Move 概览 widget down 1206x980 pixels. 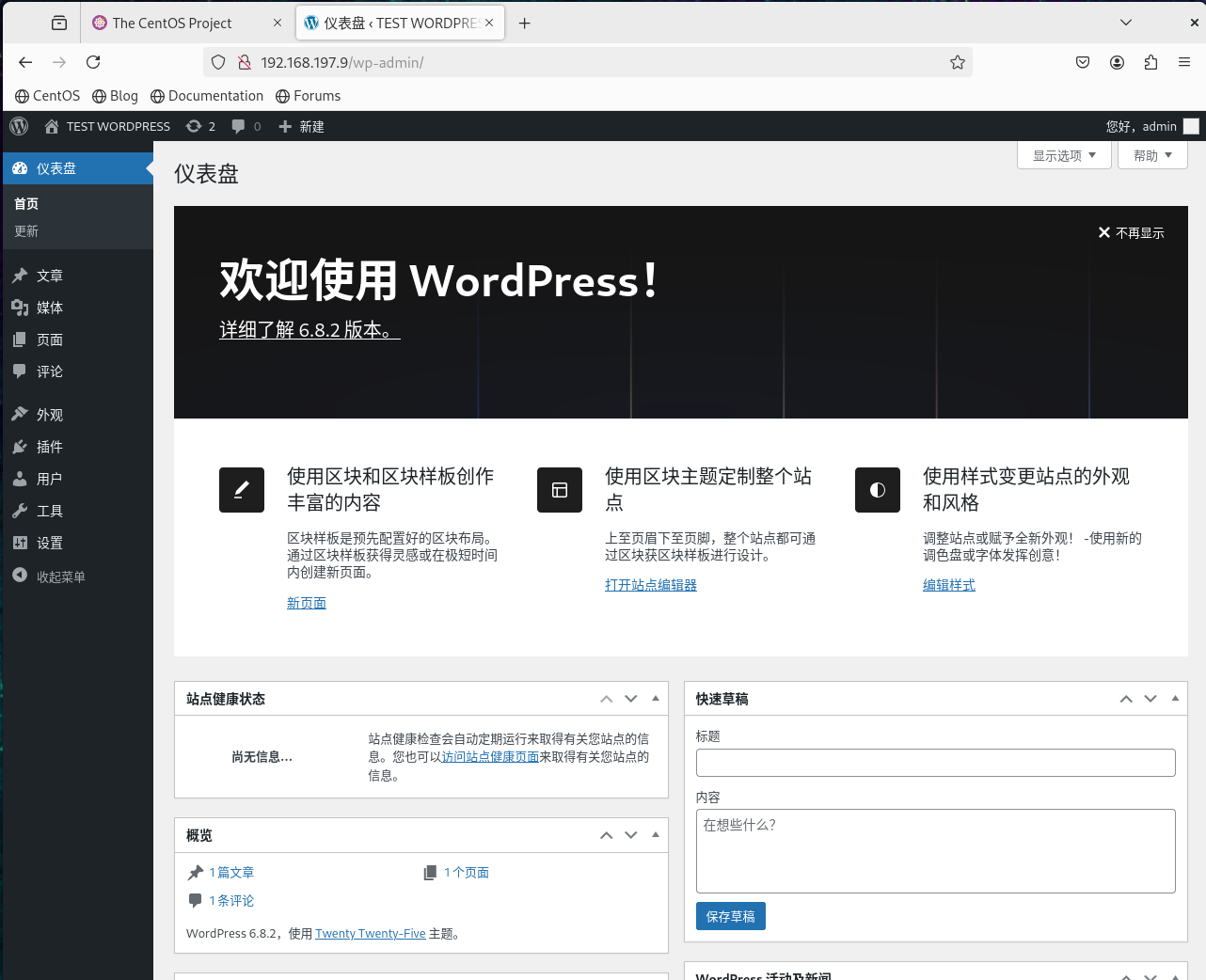point(631,835)
